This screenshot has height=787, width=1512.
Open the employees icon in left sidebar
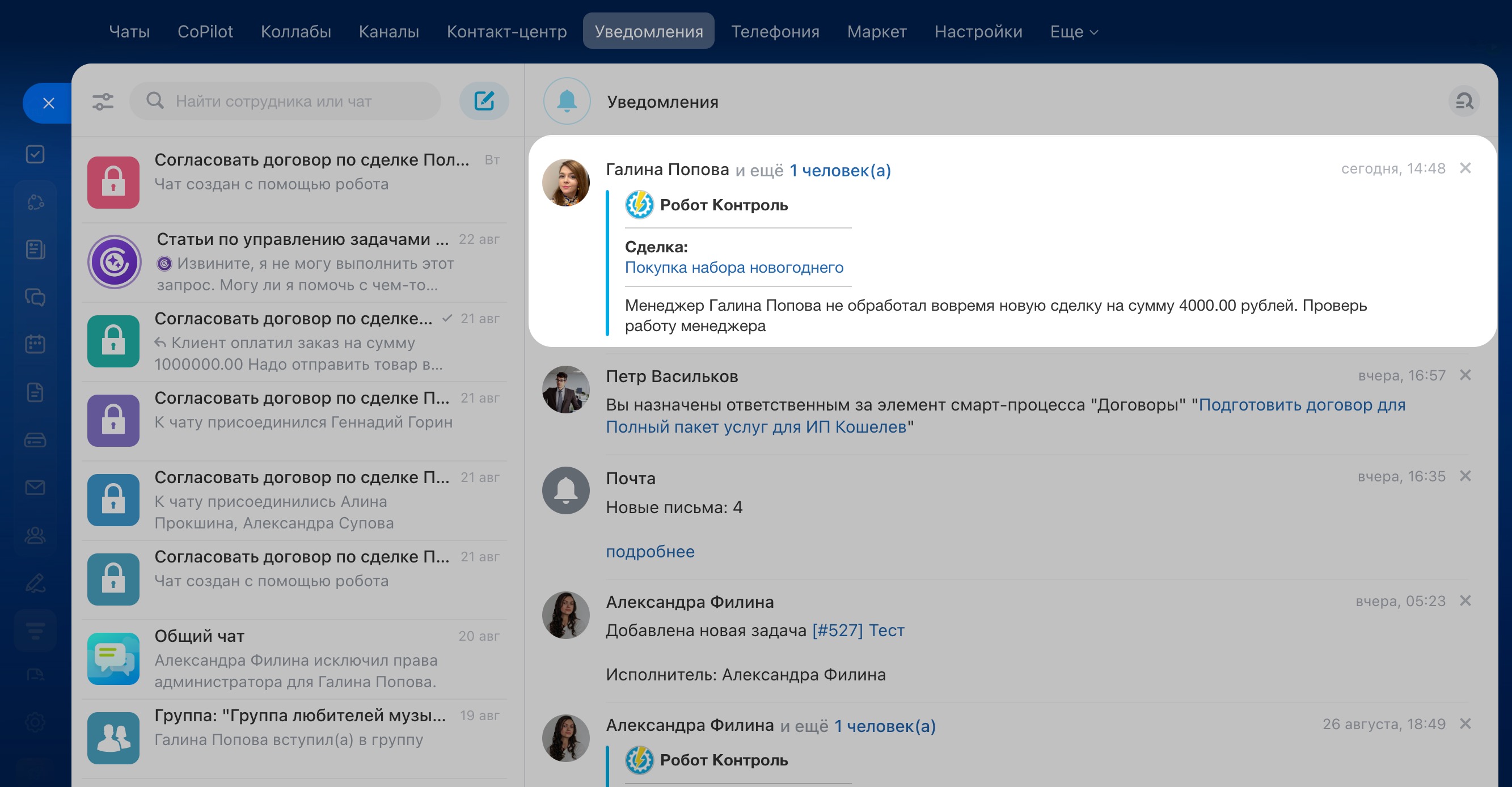[x=35, y=535]
